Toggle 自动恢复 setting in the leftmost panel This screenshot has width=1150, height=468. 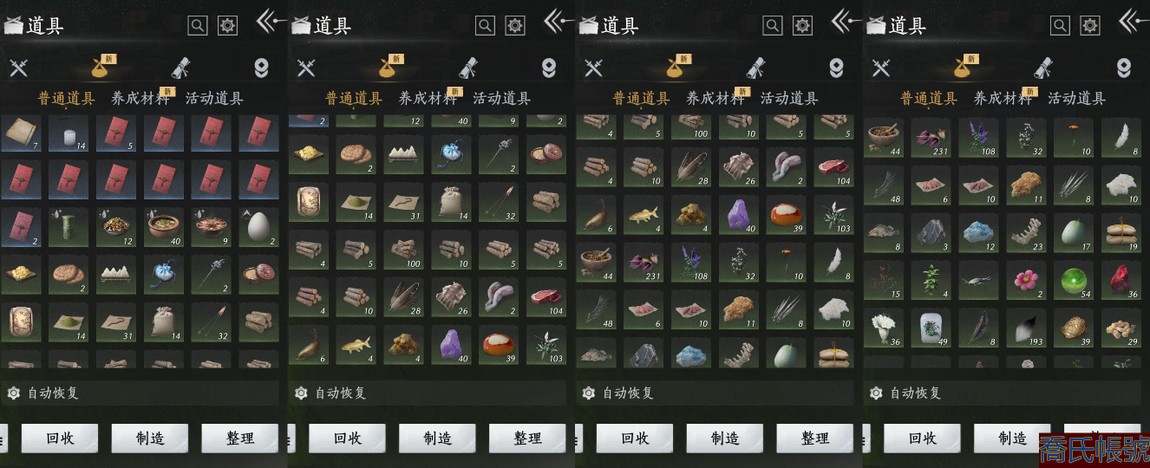click(43, 393)
